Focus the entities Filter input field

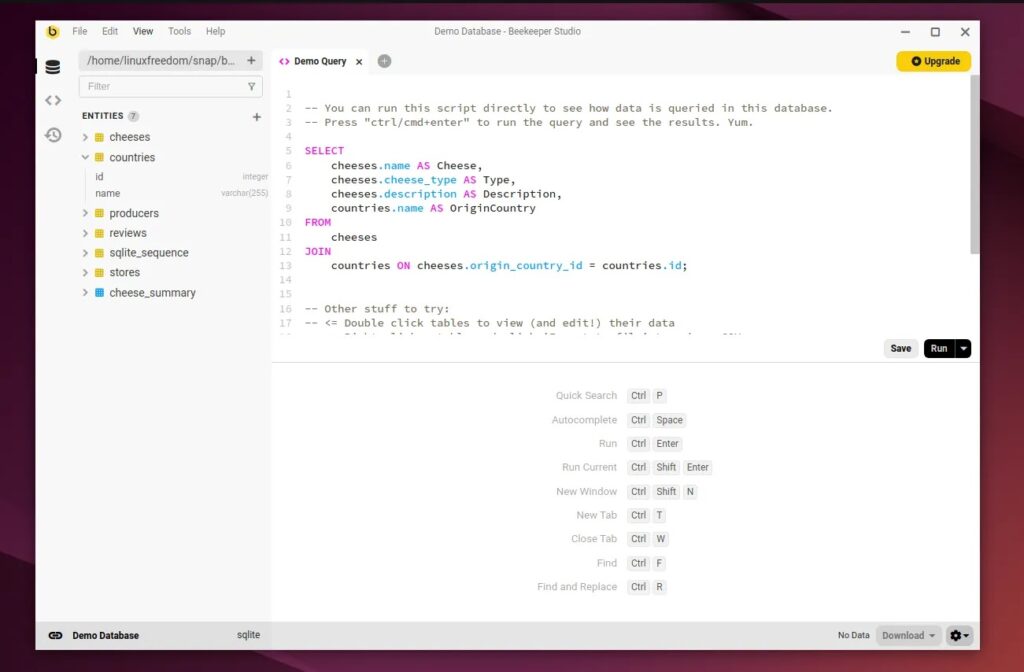click(162, 87)
